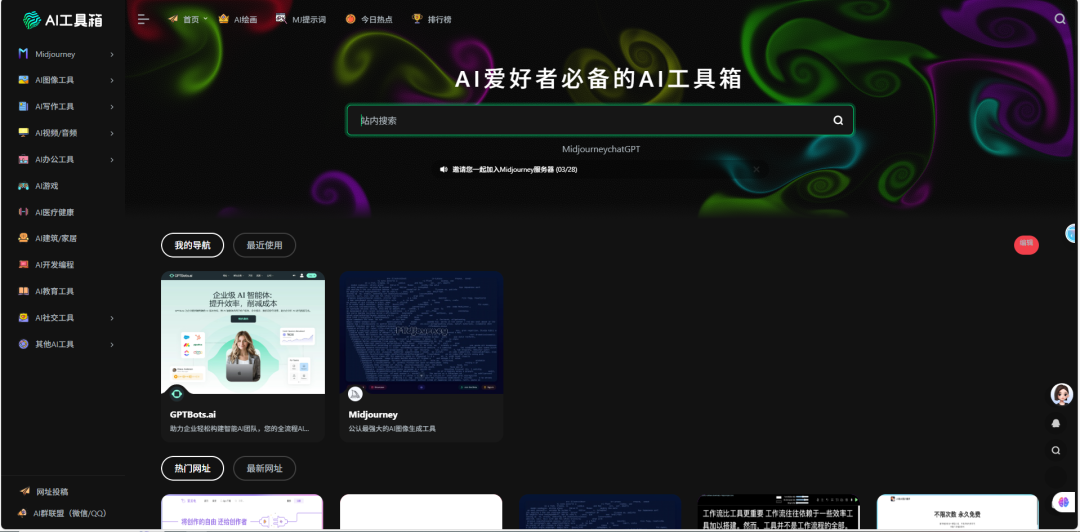Click the AI工具箱 logo

point(63,20)
